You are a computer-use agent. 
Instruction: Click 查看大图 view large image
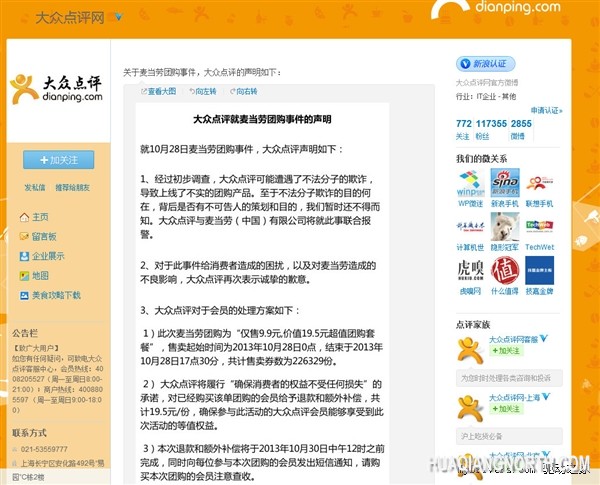point(159,91)
